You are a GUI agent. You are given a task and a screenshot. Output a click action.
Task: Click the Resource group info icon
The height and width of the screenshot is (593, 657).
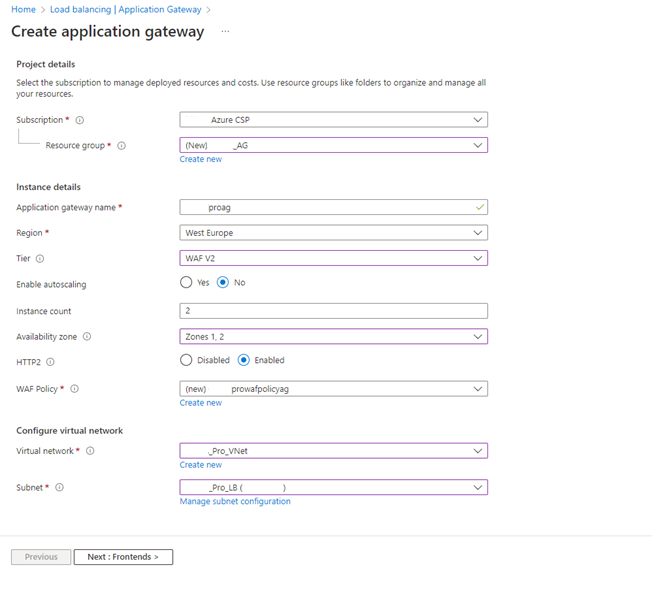[x=122, y=146]
